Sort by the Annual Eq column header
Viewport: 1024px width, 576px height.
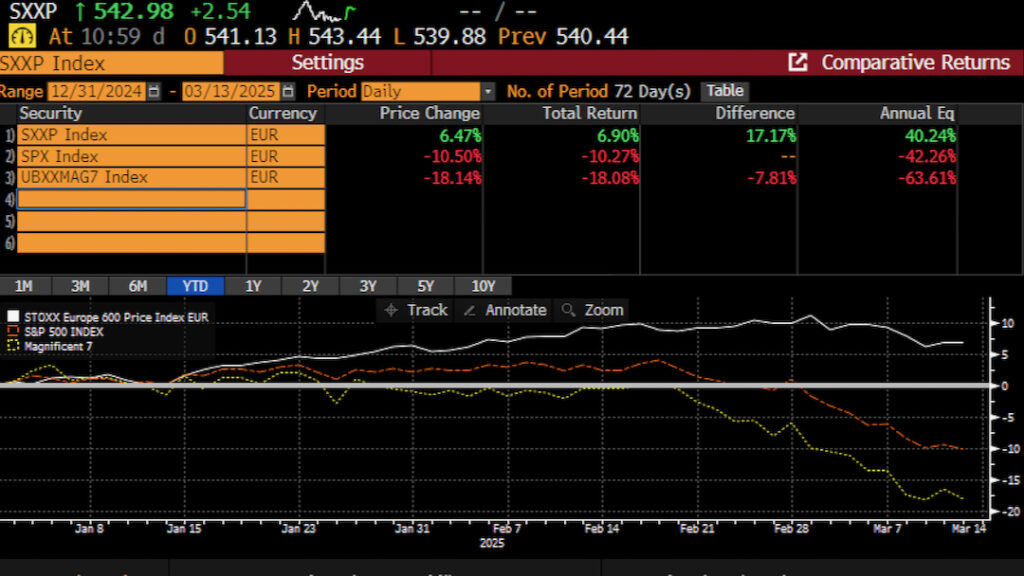click(x=917, y=113)
